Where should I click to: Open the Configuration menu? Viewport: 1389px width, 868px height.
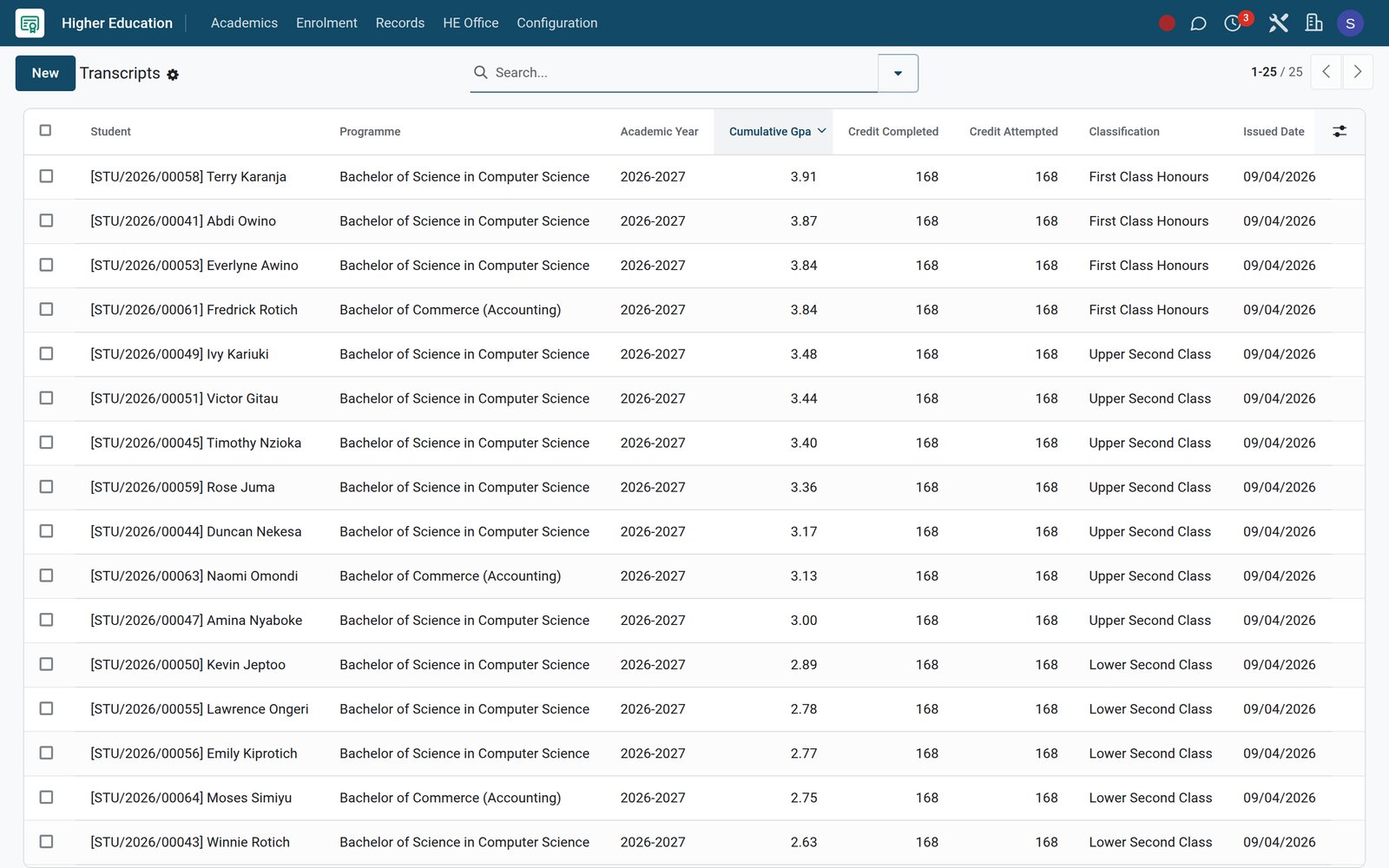pyautogui.click(x=557, y=23)
